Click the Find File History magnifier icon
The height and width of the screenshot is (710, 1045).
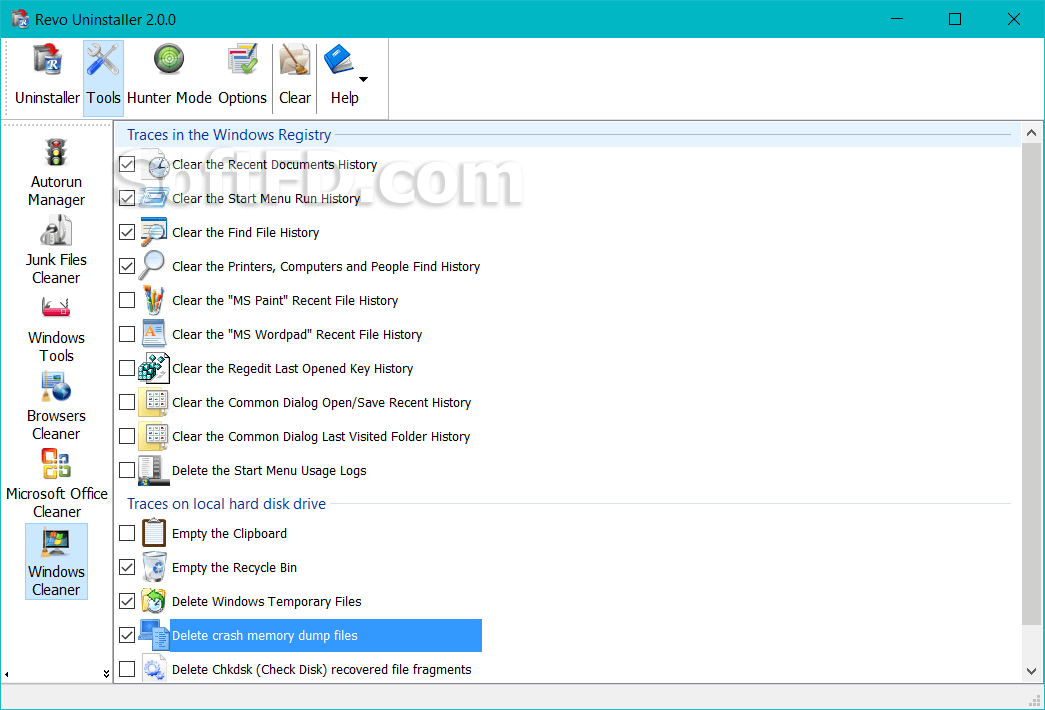tap(155, 232)
